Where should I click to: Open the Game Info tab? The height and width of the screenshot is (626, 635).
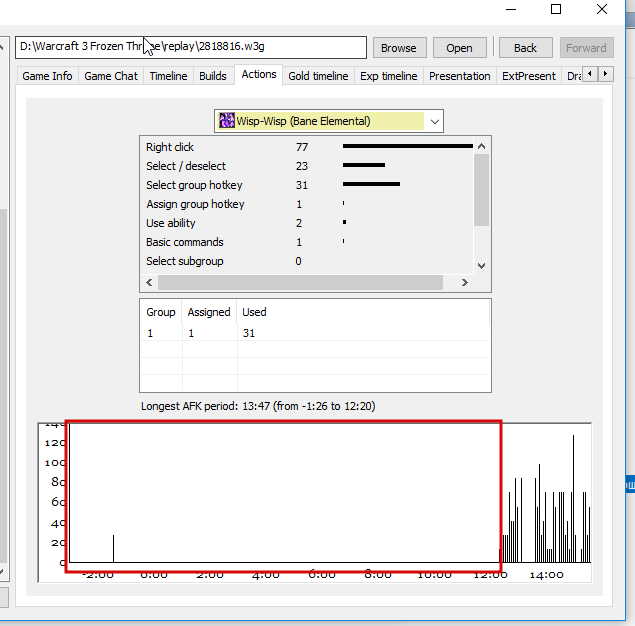click(x=47, y=76)
